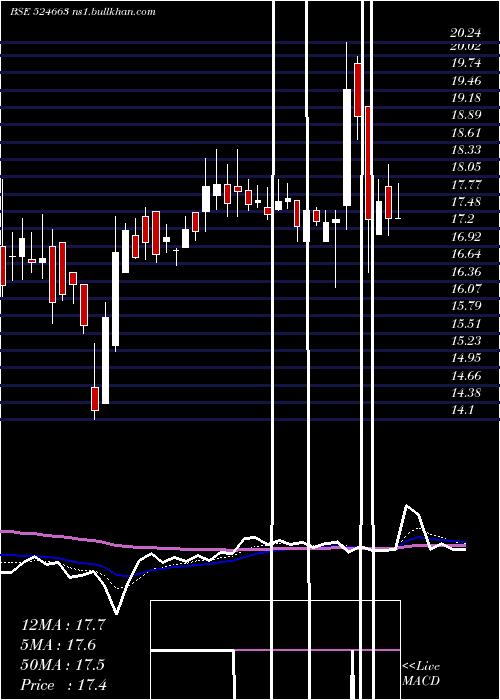Select the 18.89 price axis label

point(466,115)
